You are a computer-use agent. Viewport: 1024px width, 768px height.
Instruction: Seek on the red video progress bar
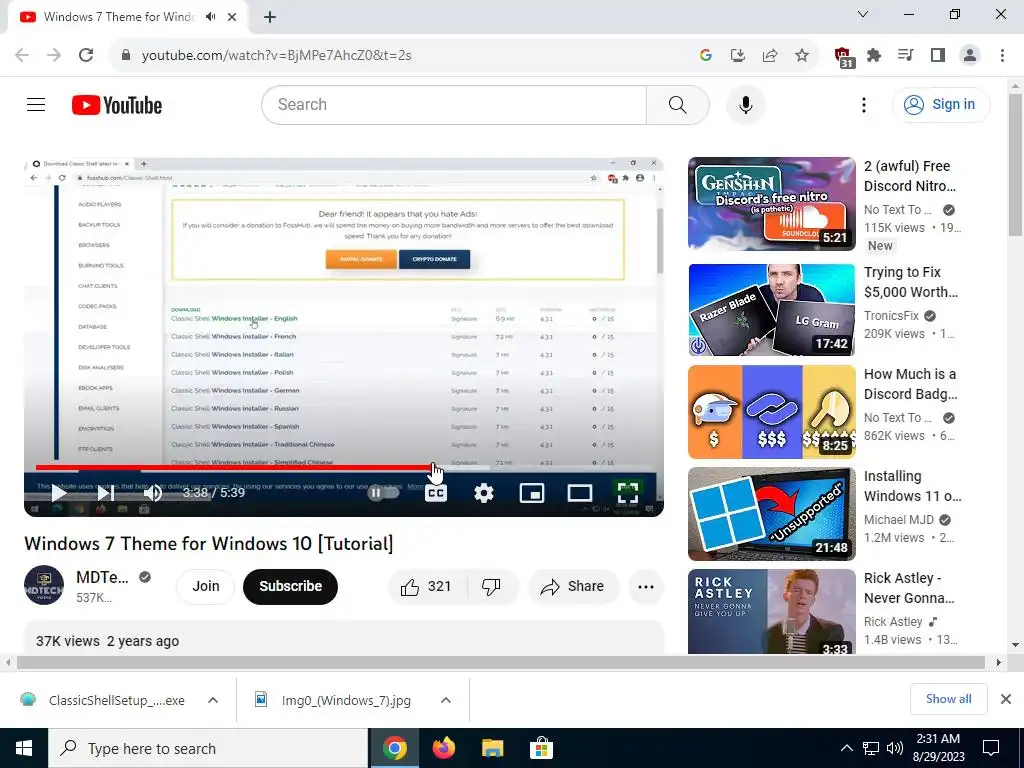263,468
